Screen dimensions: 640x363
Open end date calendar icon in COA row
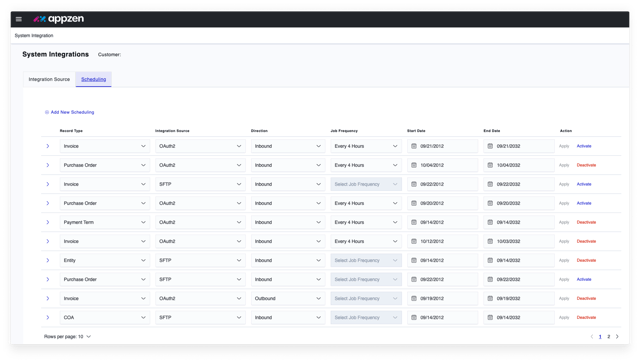coord(490,318)
